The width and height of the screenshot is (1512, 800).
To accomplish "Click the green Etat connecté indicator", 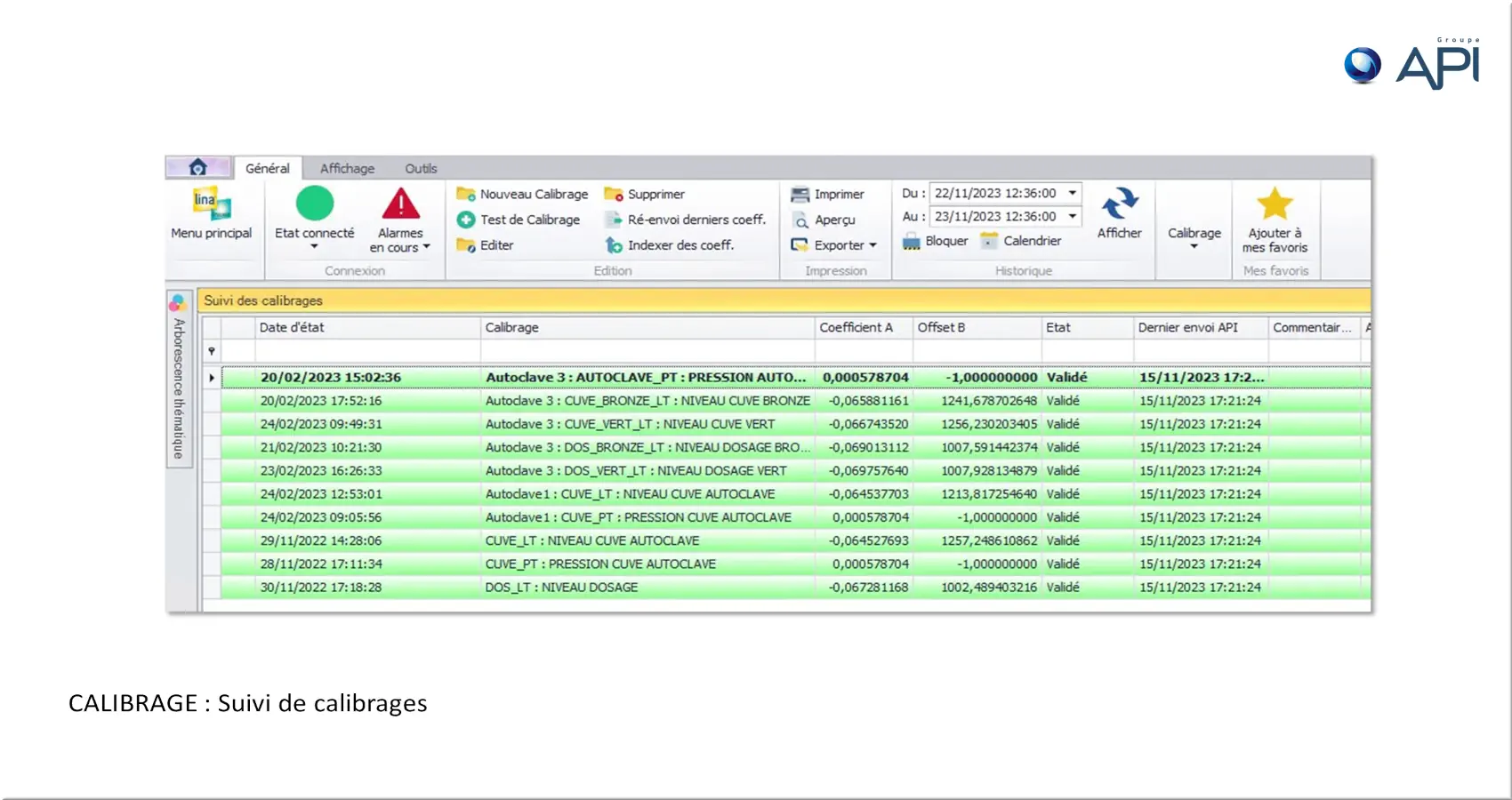I will pyautogui.click(x=314, y=204).
